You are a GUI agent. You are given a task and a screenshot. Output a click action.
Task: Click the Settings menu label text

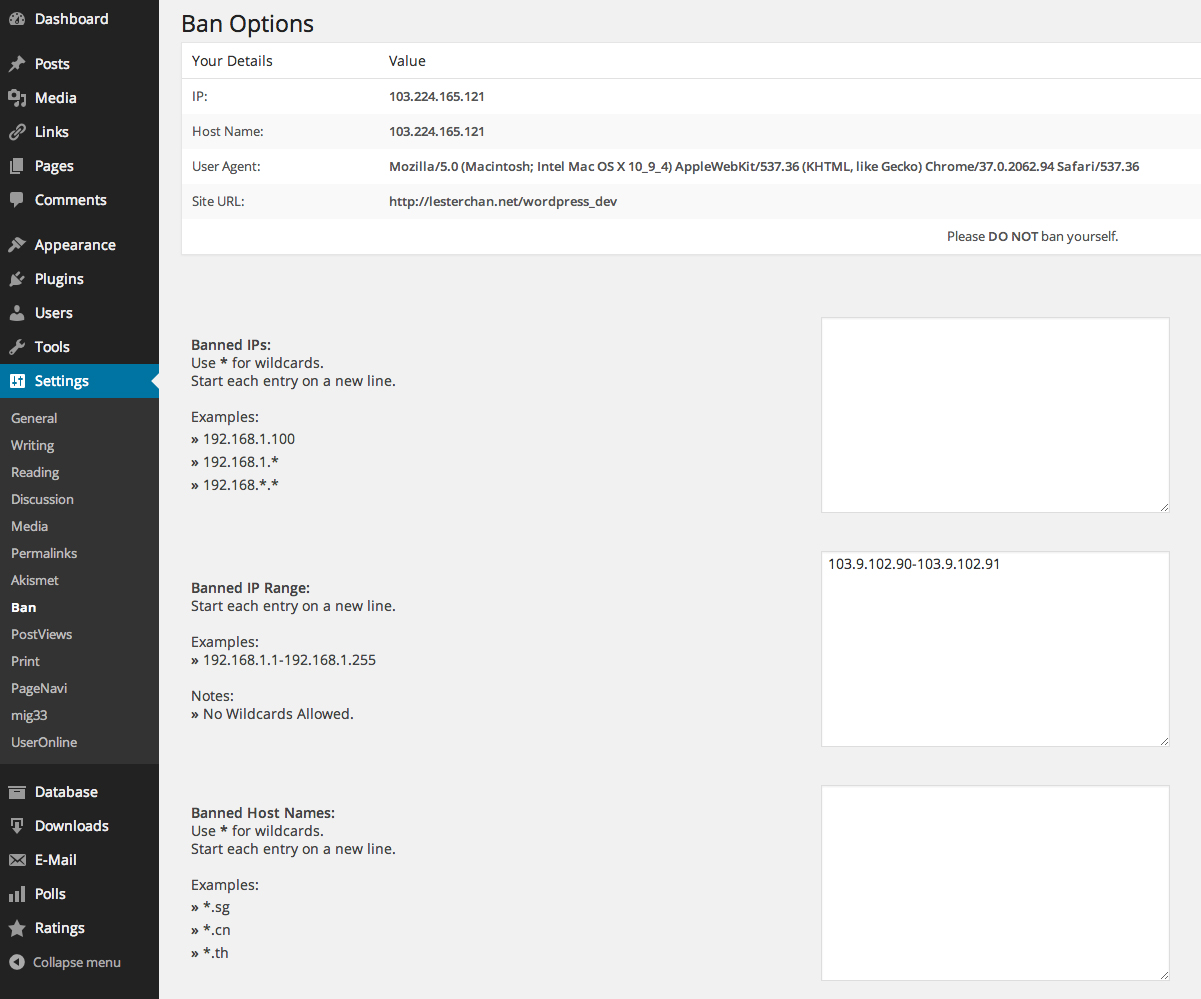tap(62, 381)
